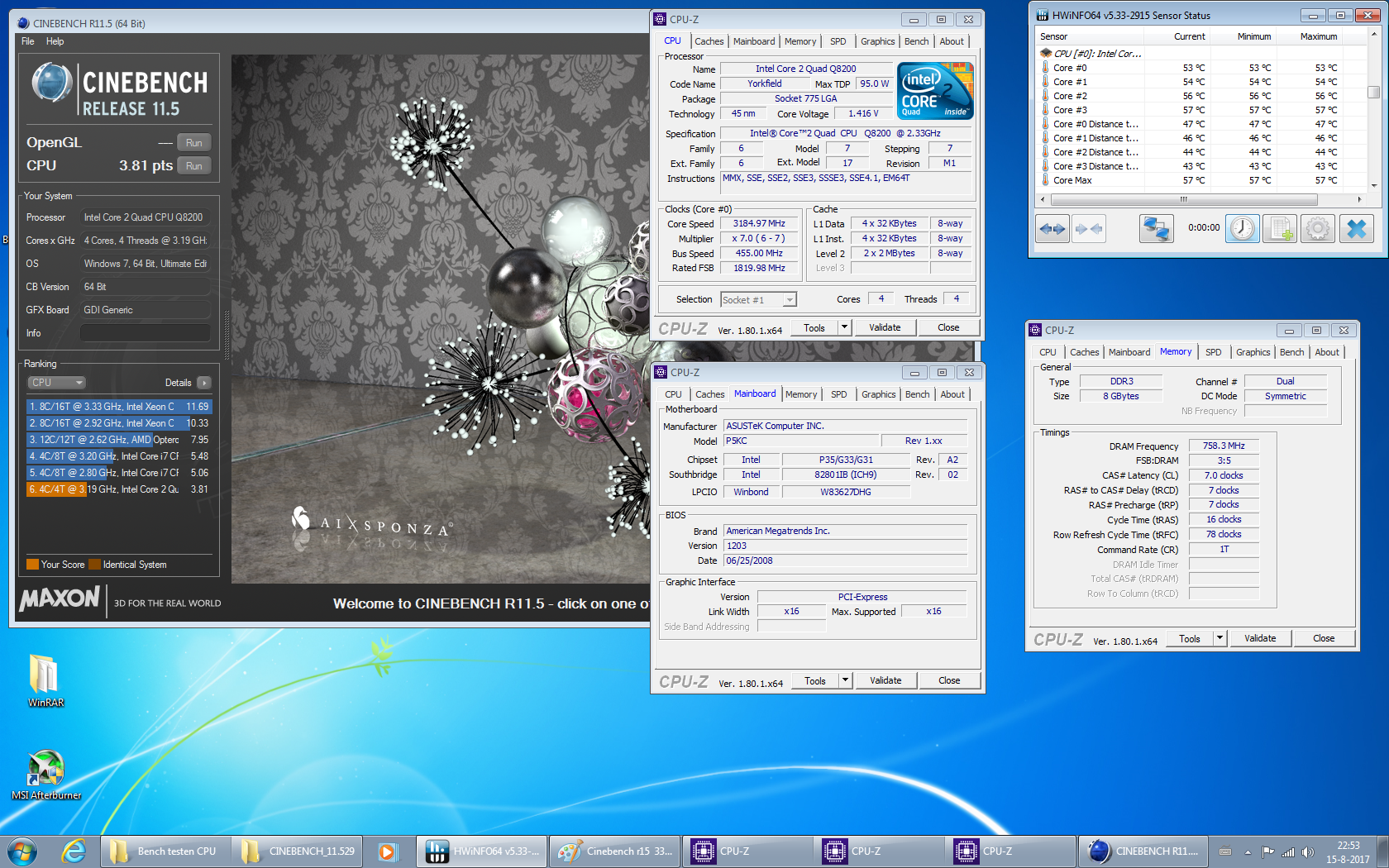Click Validate in the Memory CPU-Z window
The image size is (1389, 868).
tap(1260, 638)
